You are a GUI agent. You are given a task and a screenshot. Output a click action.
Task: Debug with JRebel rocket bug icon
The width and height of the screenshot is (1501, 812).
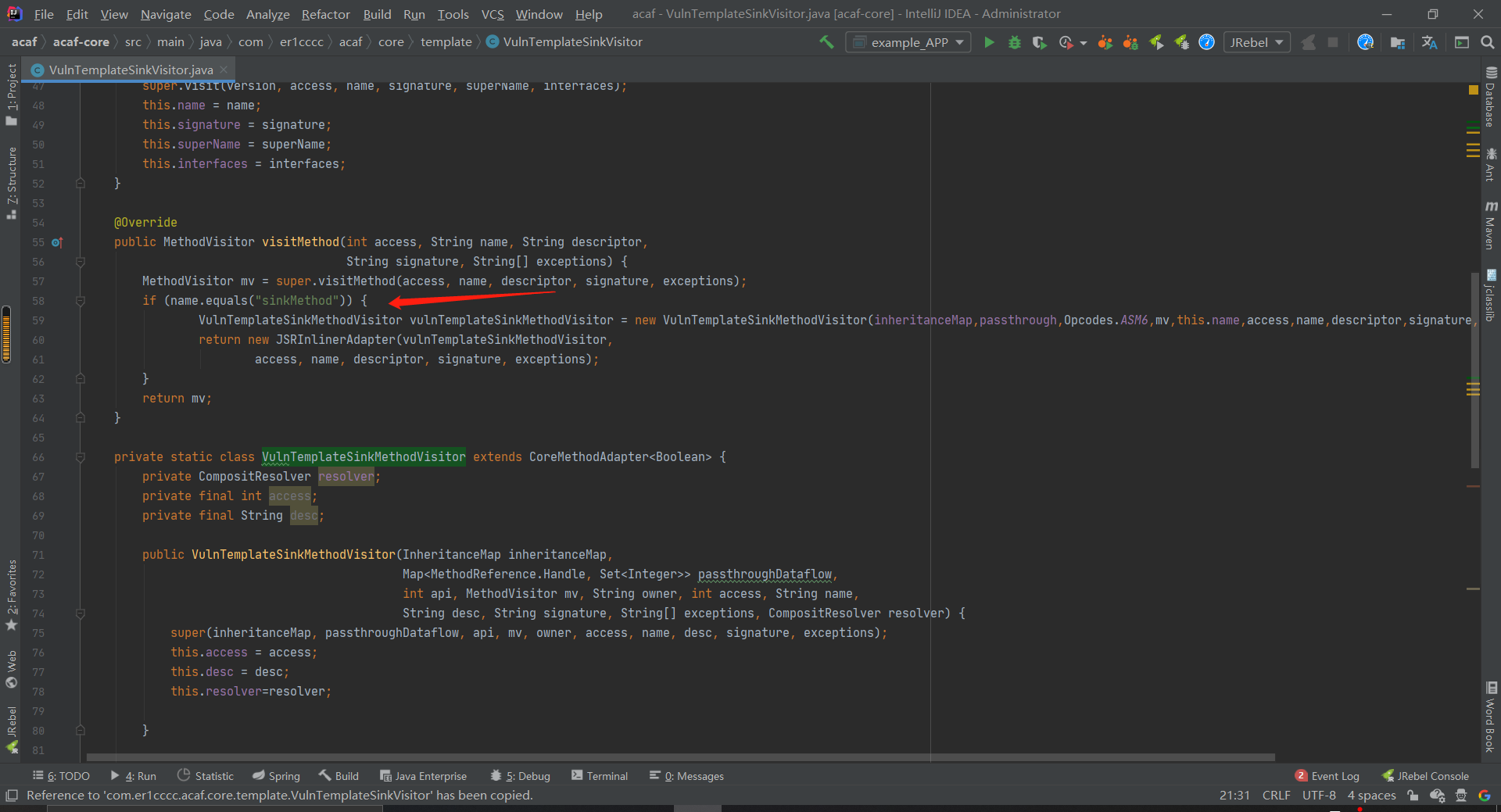coord(1182,42)
